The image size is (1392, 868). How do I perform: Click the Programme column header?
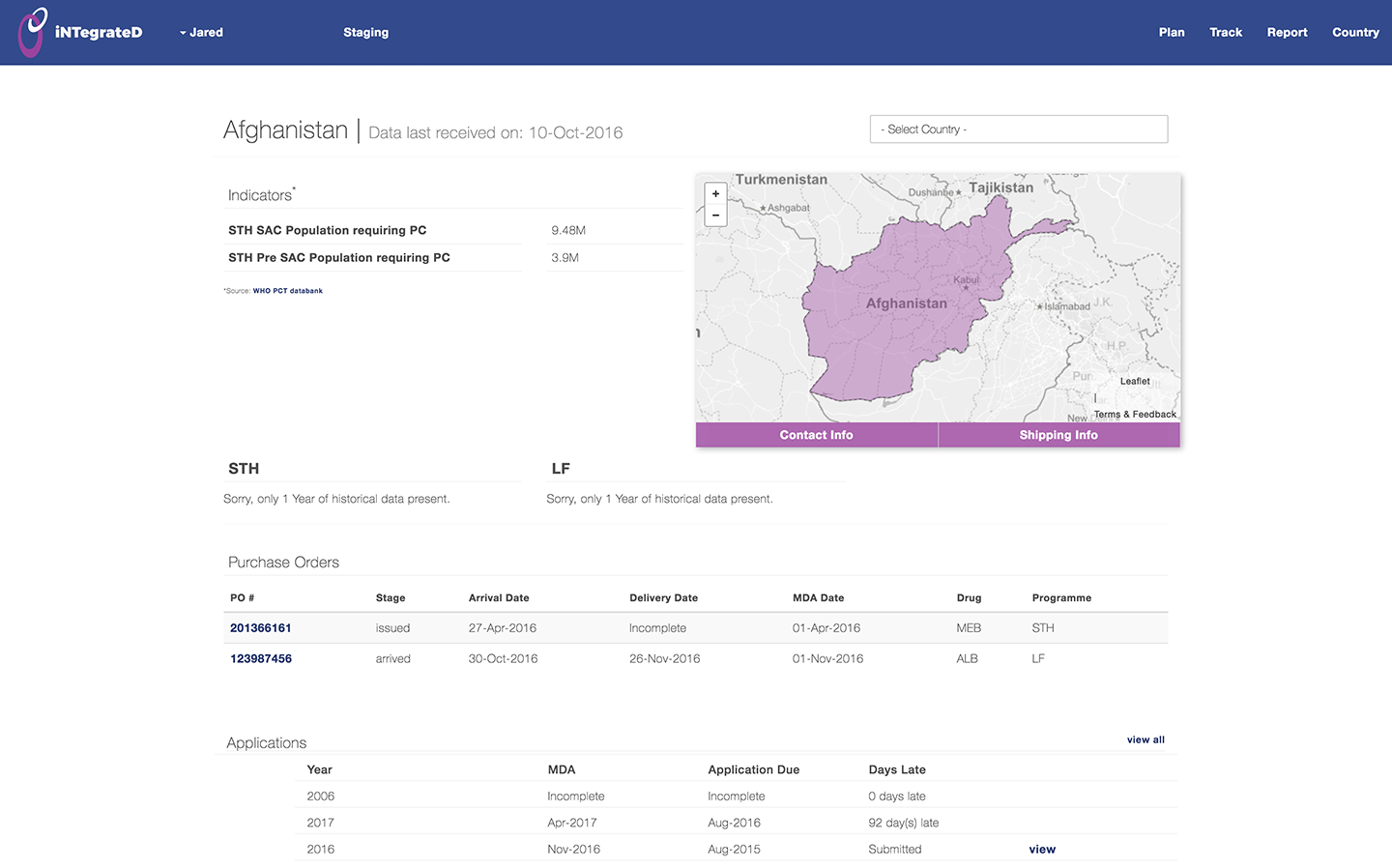1061,598
